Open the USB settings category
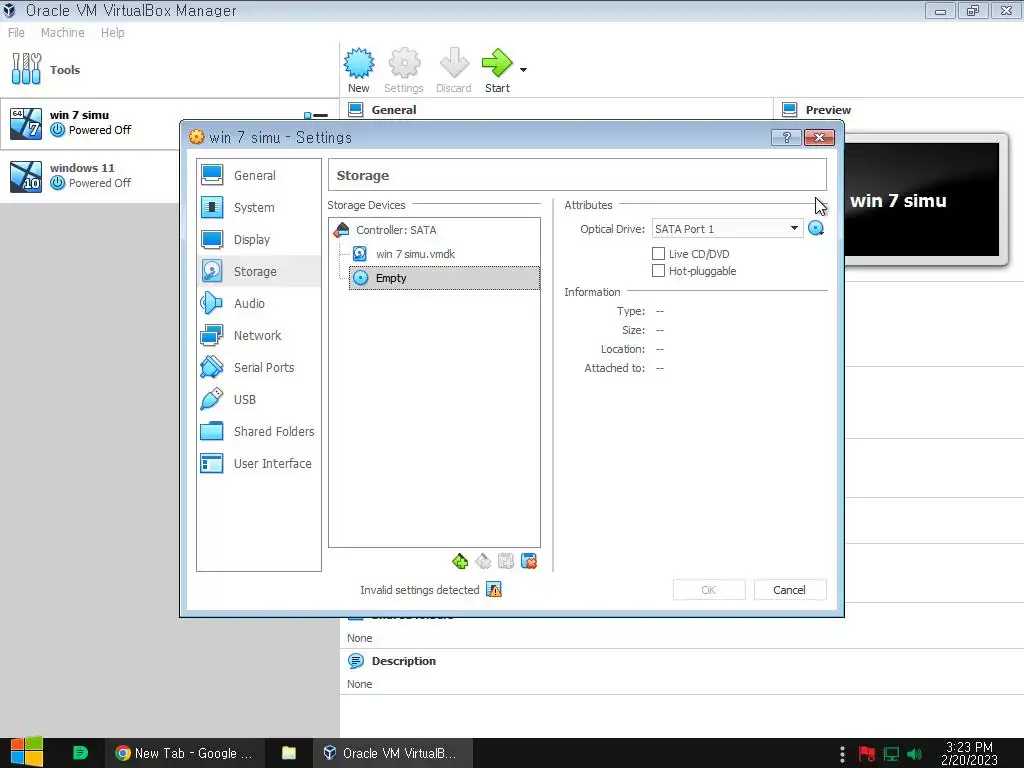The image size is (1024, 768). click(259, 399)
